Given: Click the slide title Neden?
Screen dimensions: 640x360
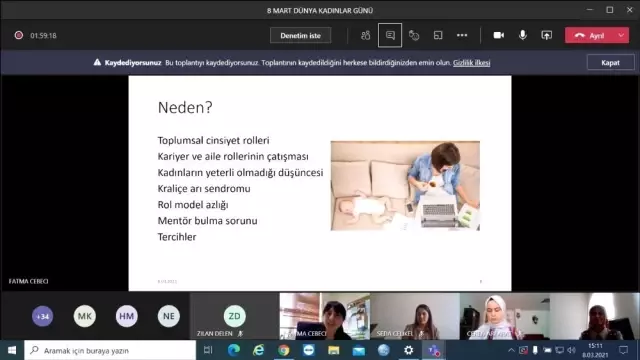Looking at the screenshot, I should click(x=185, y=107).
